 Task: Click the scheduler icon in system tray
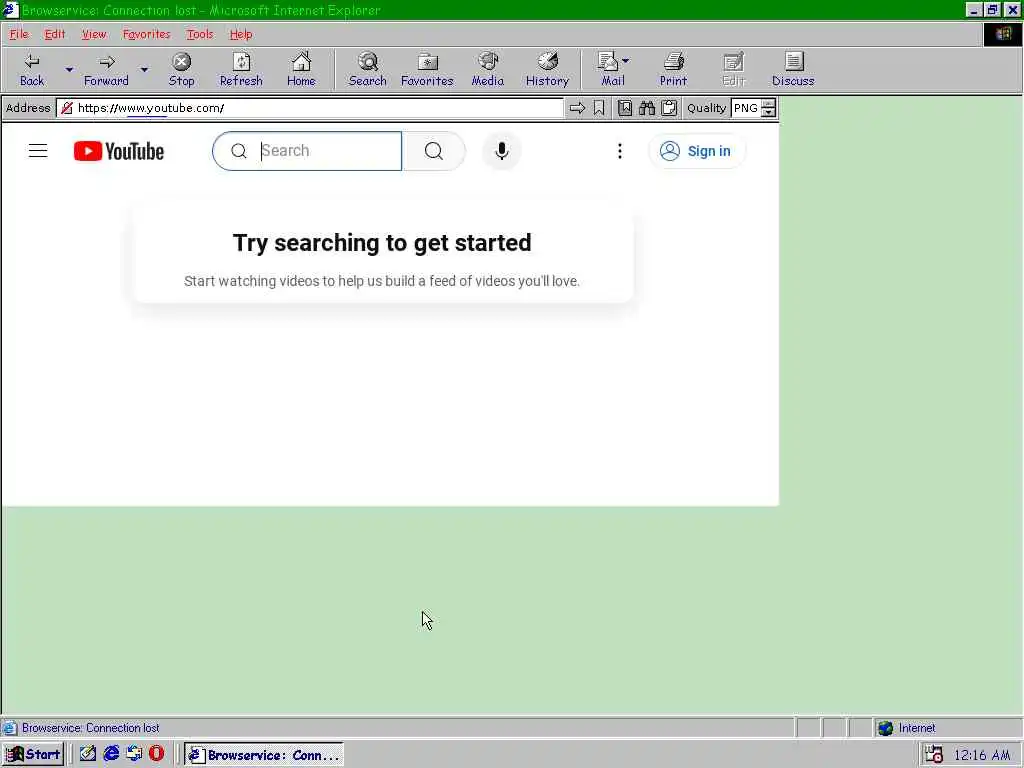coord(934,755)
